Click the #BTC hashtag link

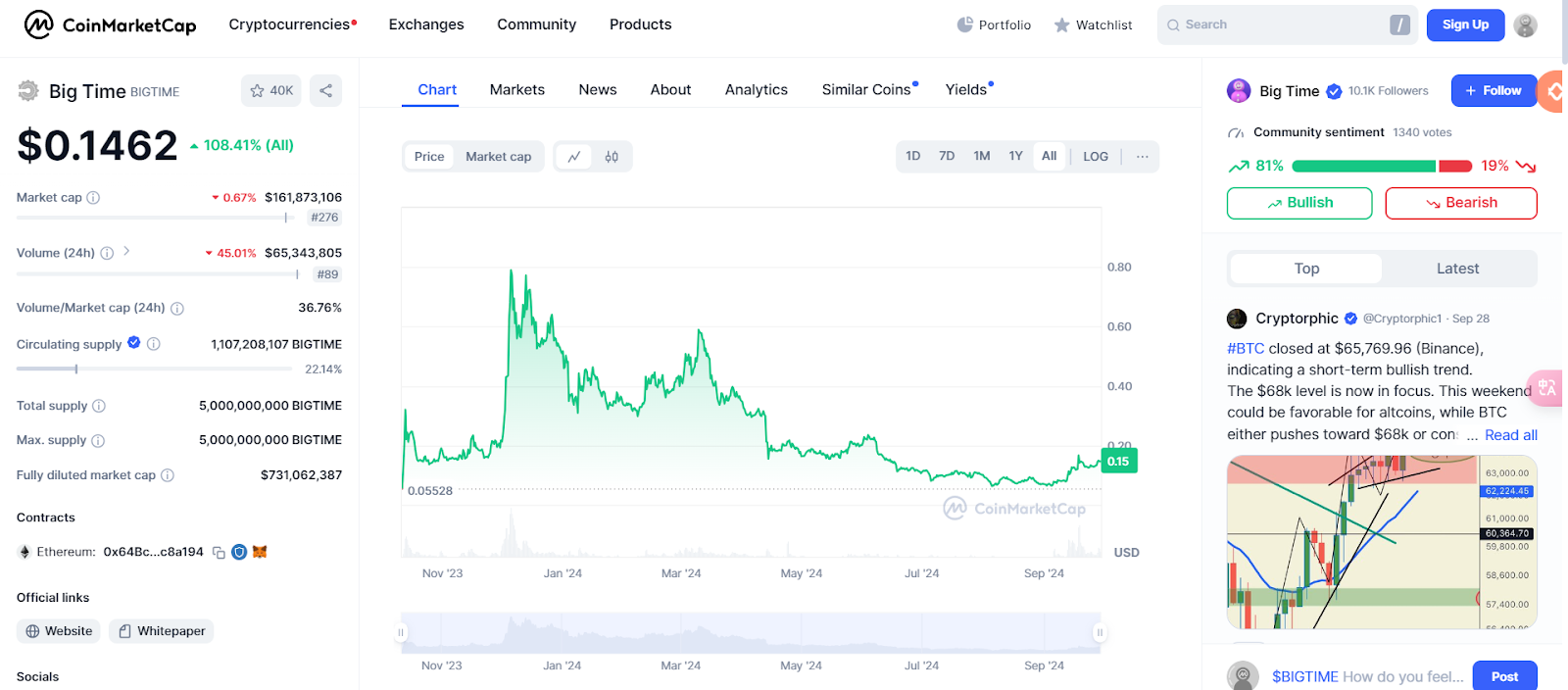[x=1246, y=348]
